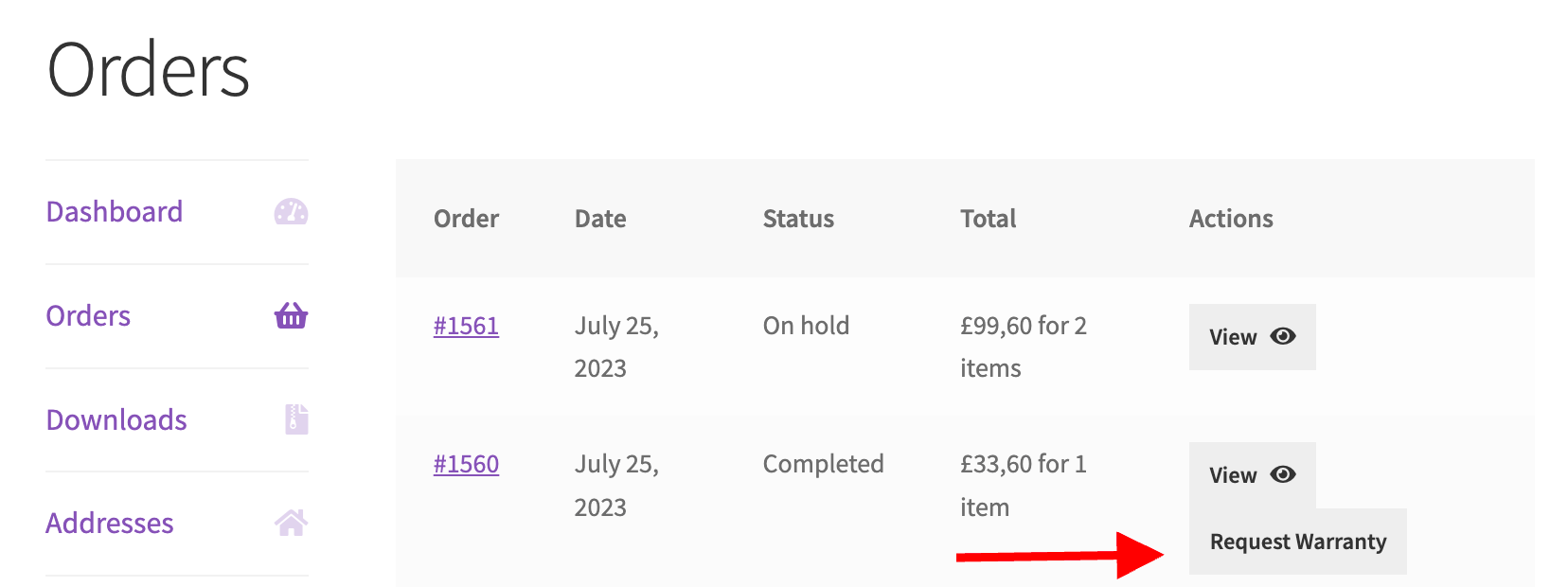Image resolution: width=1568 pixels, height=587 pixels.
Task: Click Request Warranty for order #1560
Action: [1298, 541]
